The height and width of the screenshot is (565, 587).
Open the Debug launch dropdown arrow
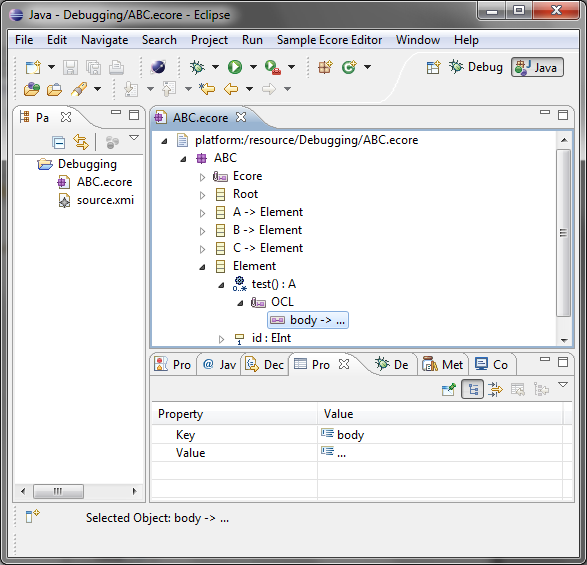pos(215,67)
